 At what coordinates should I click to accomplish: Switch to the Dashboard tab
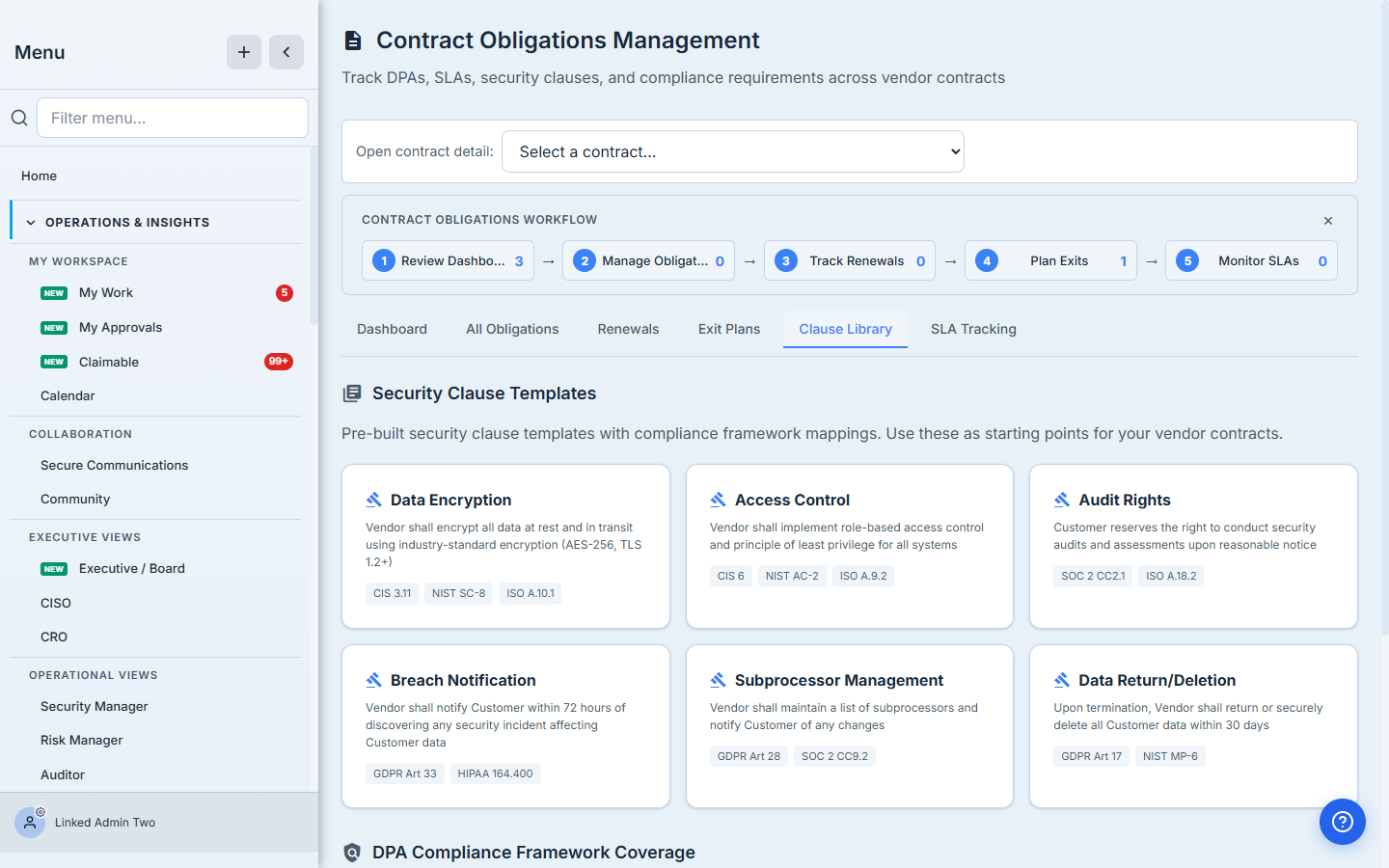pyautogui.click(x=392, y=329)
